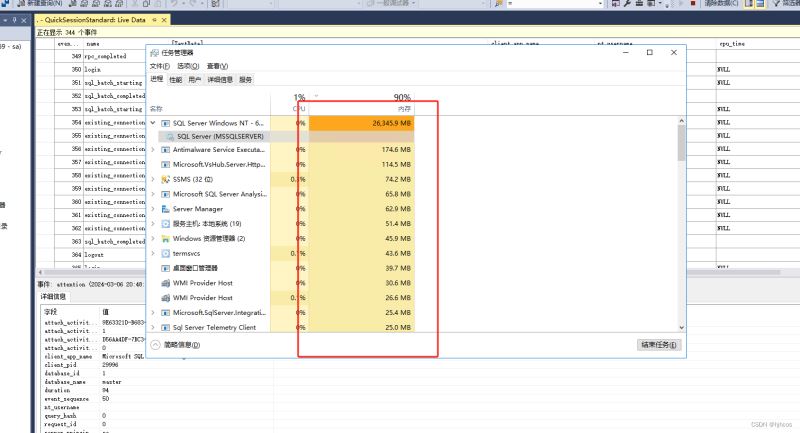The height and width of the screenshot is (433, 800).
Task: Click the first WMI Provider Host icon (30.6 MB)
Action: (165, 283)
